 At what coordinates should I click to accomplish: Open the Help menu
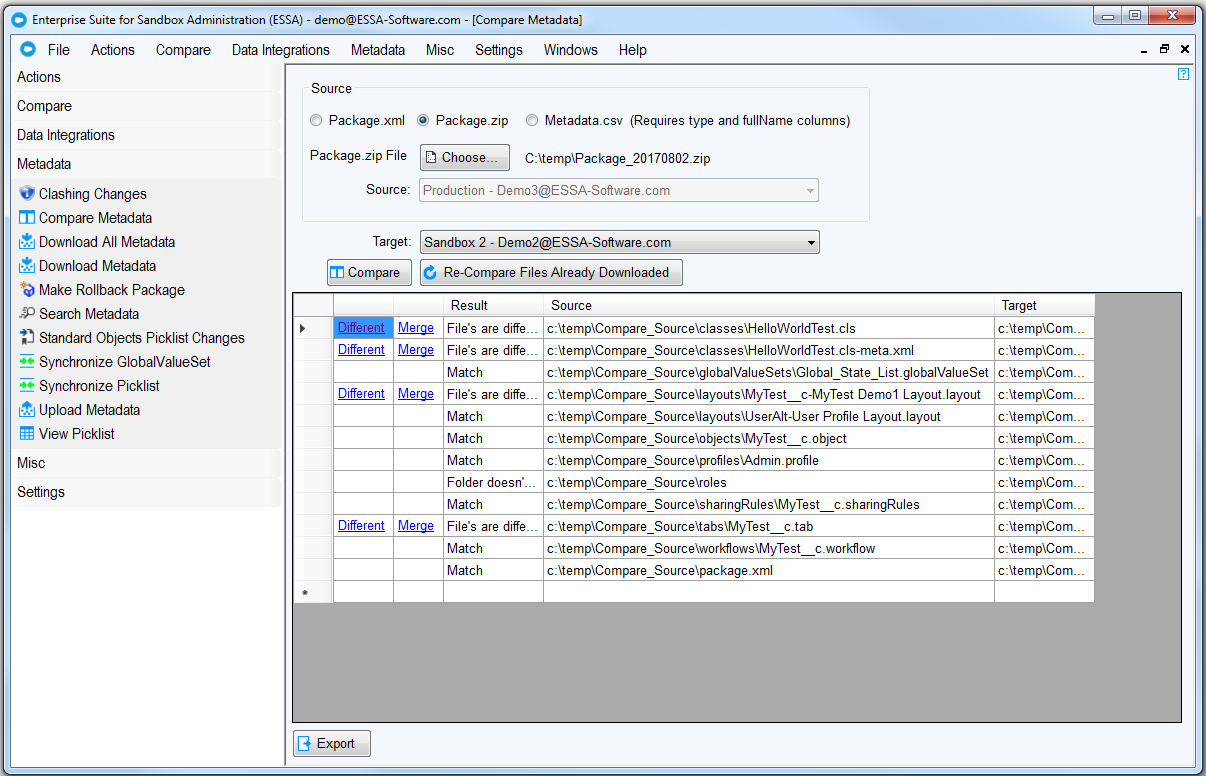click(x=632, y=50)
